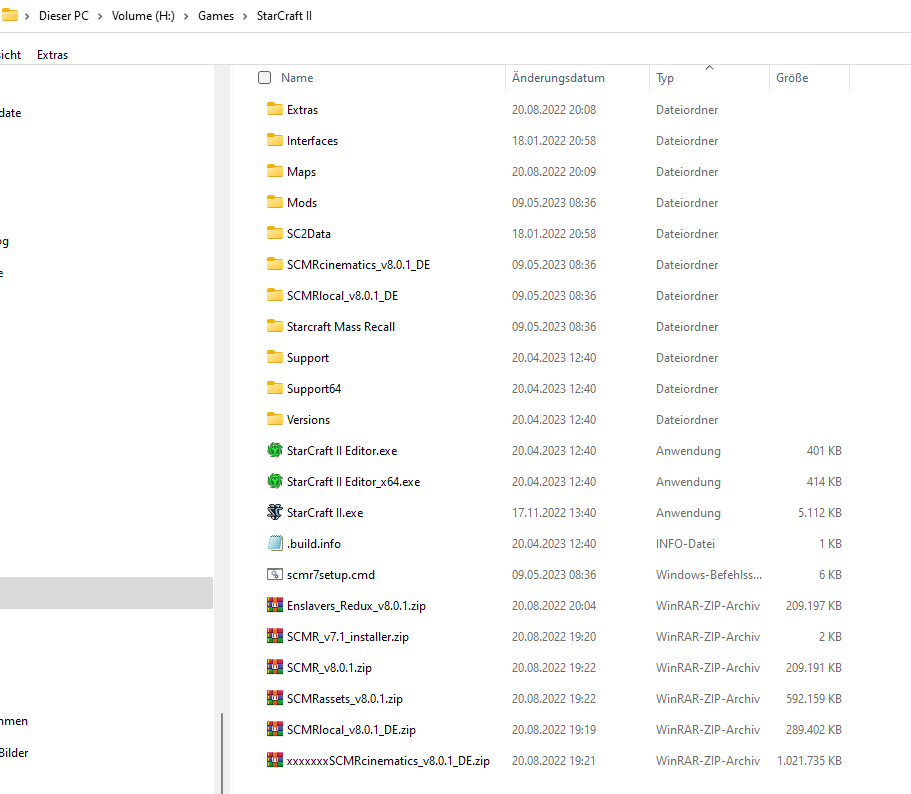Image resolution: width=911 pixels, height=794 pixels.
Task: Open the Starcraft Mass Recall folder icon
Action: click(x=274, y=326)
